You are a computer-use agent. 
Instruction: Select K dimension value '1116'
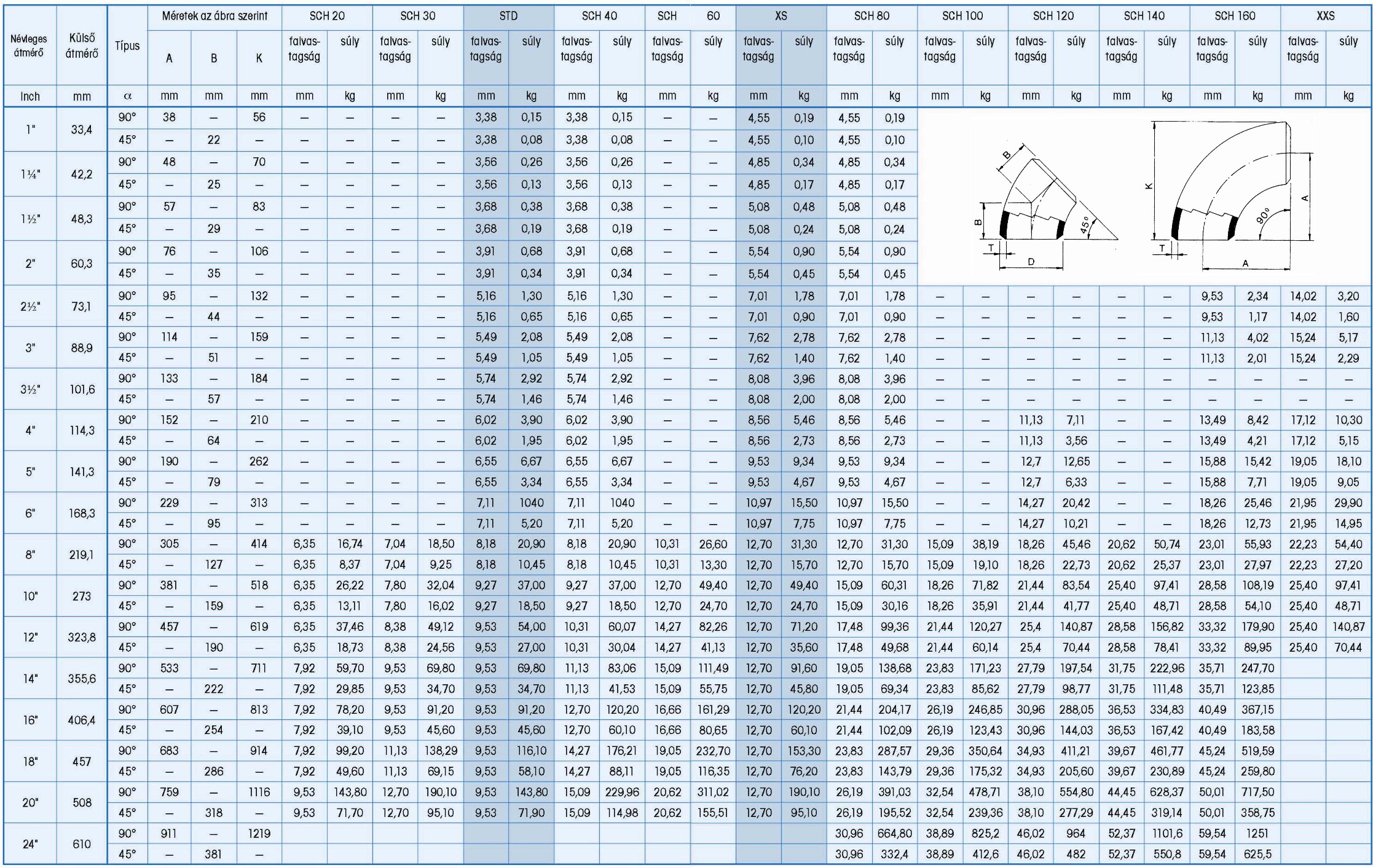click(259, 792)
